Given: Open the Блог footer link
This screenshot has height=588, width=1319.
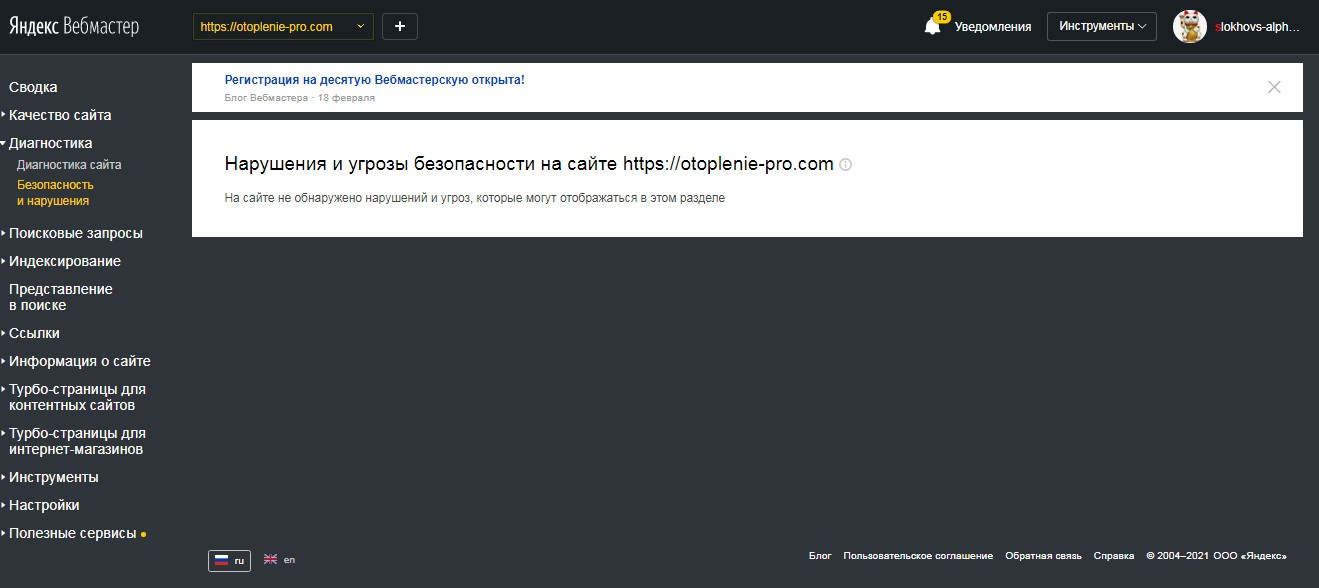Looking at the screenshot, I should 820,556.
